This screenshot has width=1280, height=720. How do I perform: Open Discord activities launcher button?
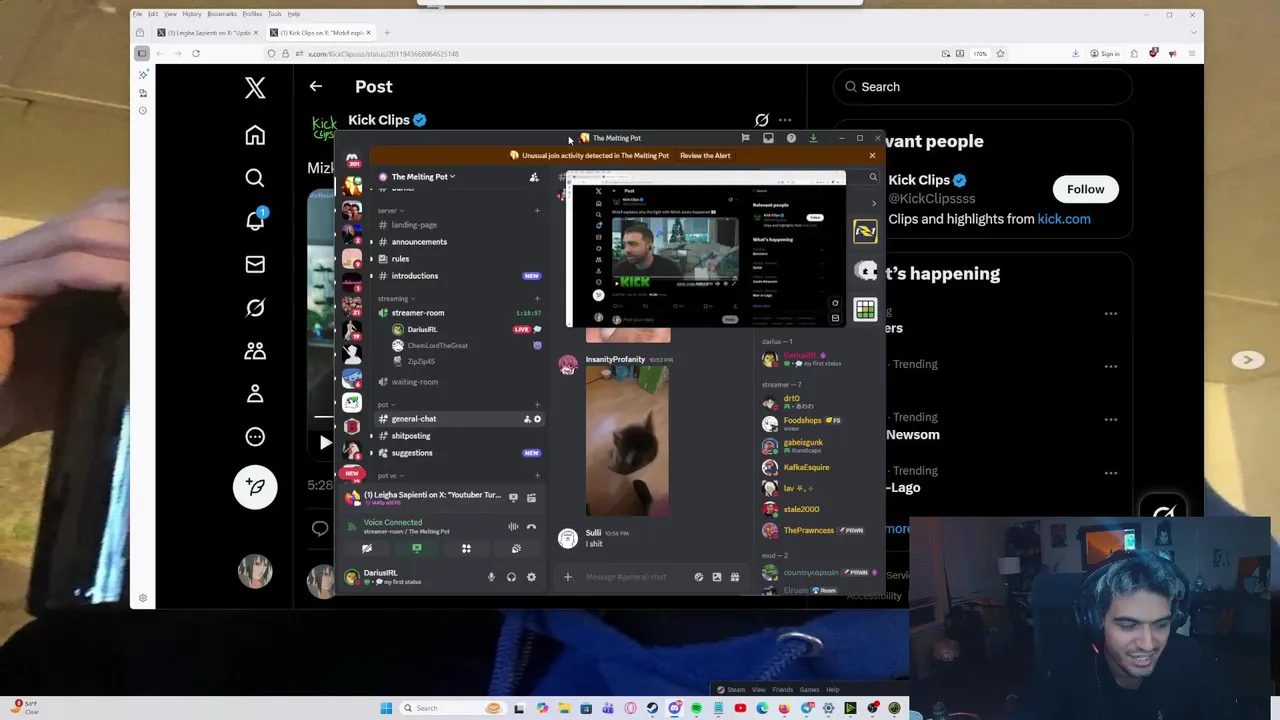[x=466, y=548]
